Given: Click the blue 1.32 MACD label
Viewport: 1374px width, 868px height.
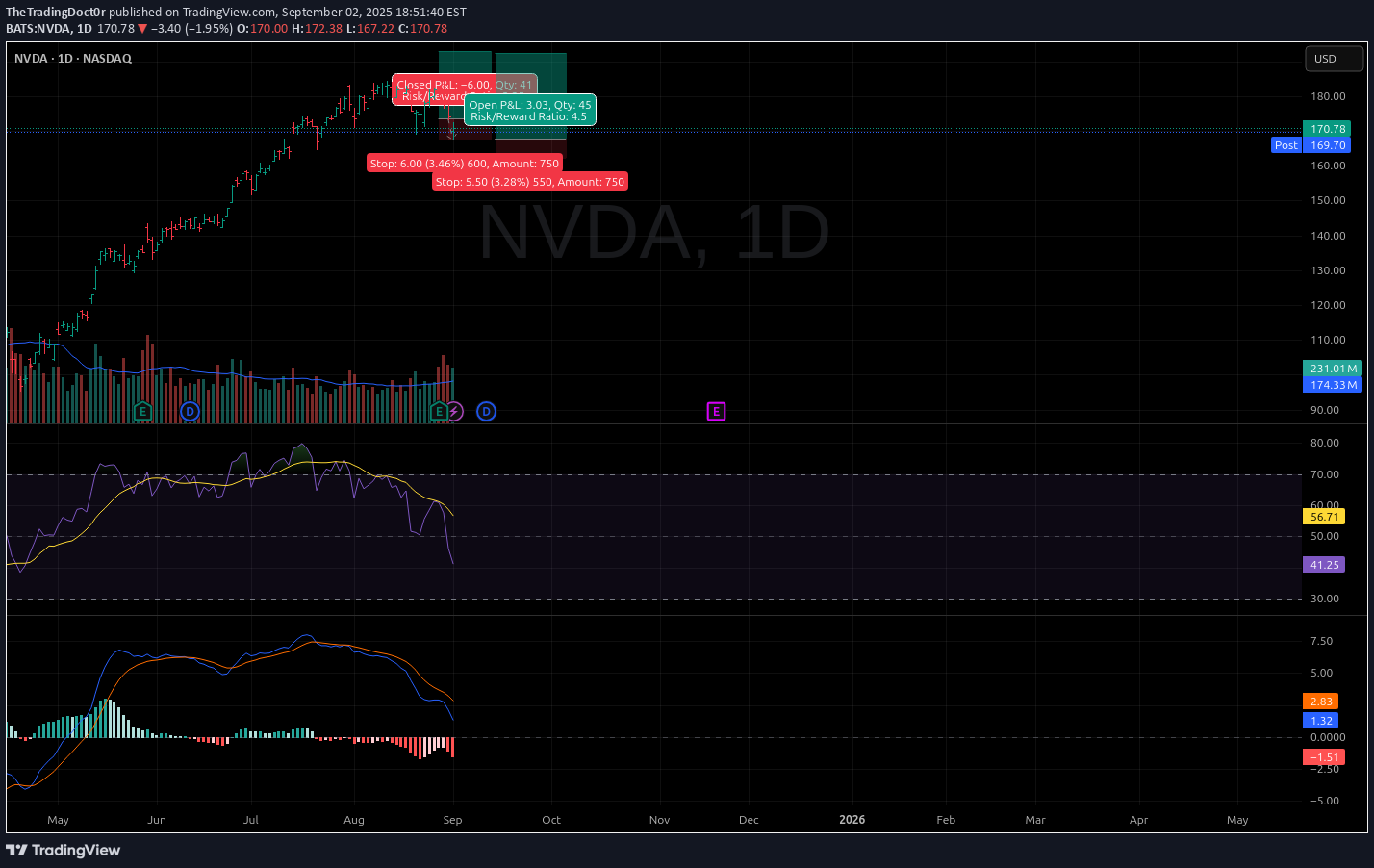Looking at the screenshot, I should coord(1320,721).
